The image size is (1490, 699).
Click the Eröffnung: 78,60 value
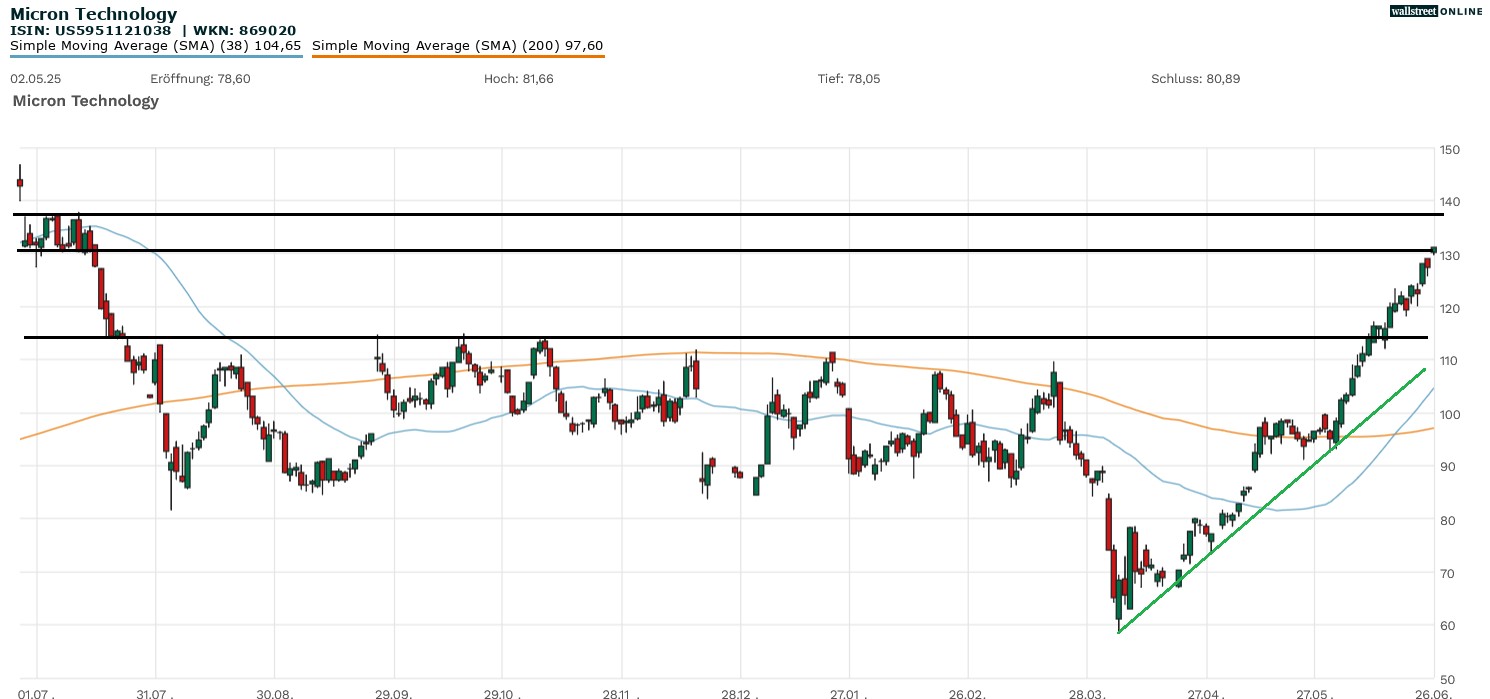point(200,79)
